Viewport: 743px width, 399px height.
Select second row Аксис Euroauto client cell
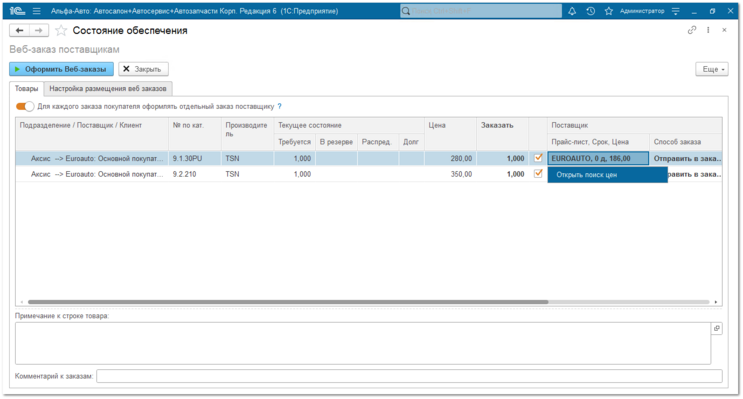click(x=92, y=174)
